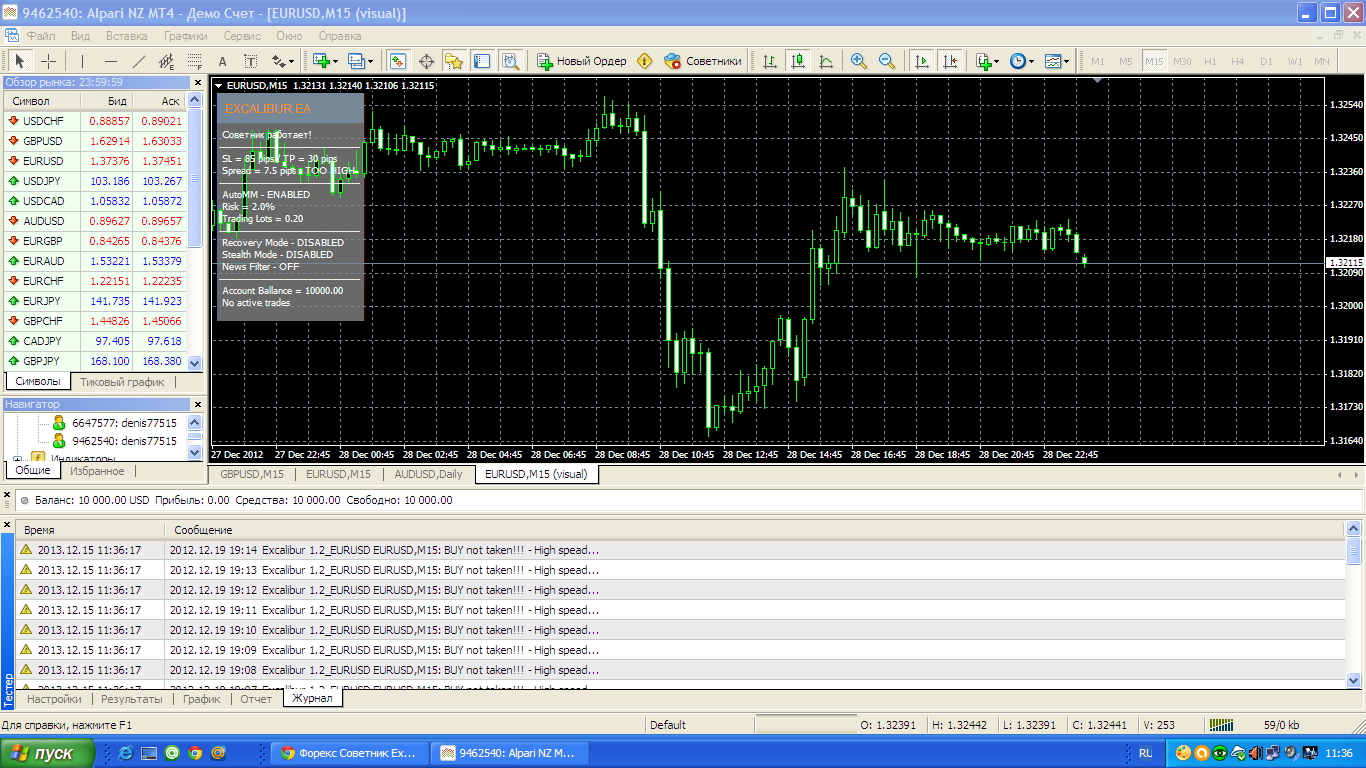1366x768 pixels.
Task: Toggle the Strategy Tester panel icon
Action: click(x=510, y=61)
